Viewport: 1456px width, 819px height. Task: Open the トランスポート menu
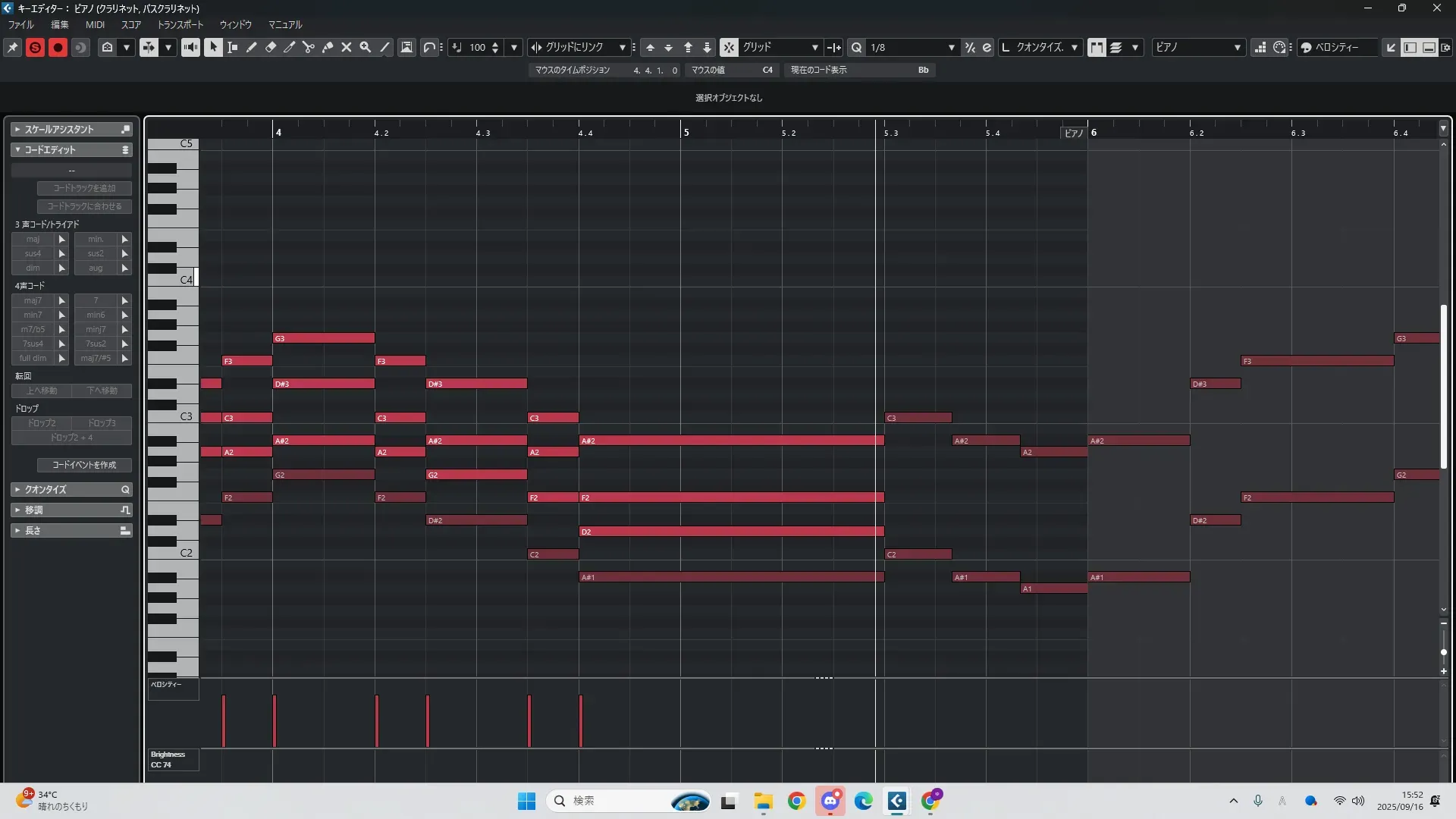tap(180, 24)
